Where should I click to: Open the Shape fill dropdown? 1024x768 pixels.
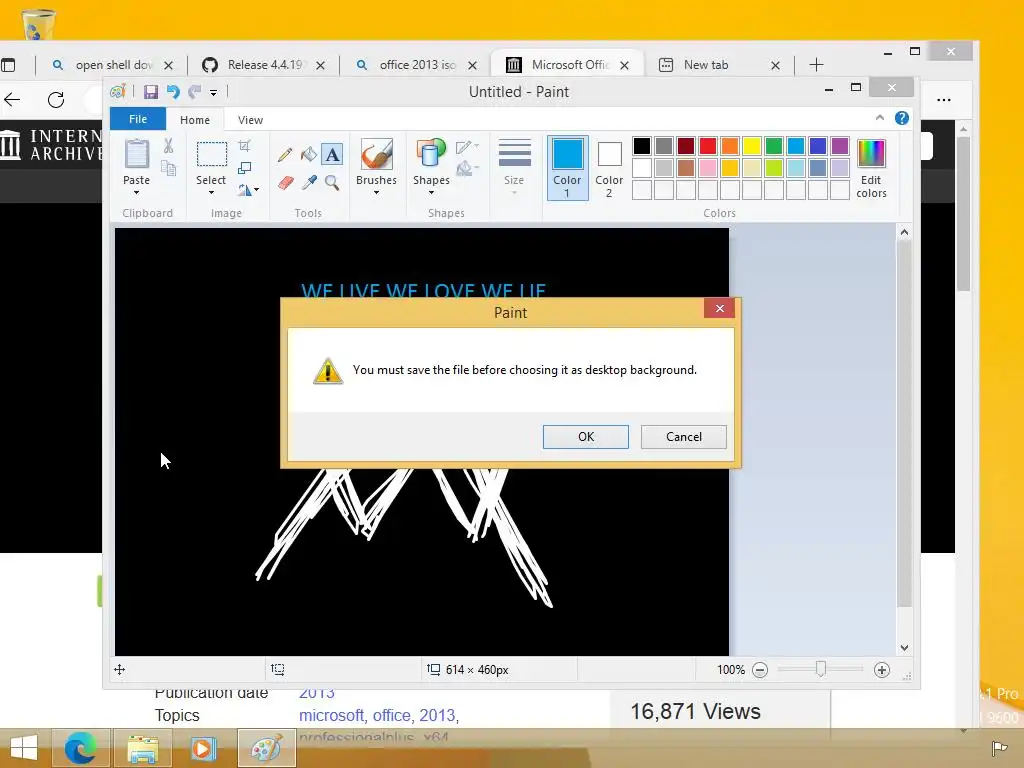pyautogui.click(x=468, y=169)
